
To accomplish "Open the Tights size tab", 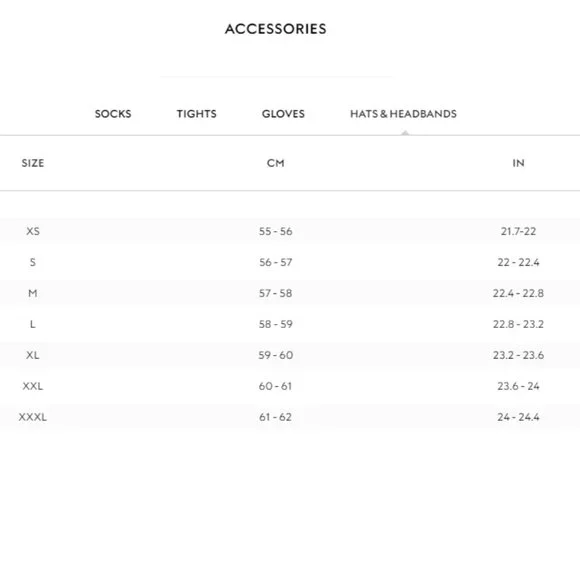I will pos(196,114).
